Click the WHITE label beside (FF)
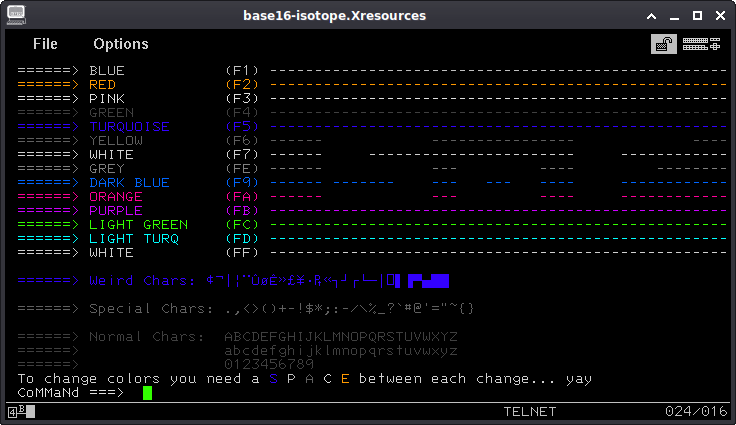The height and width of the screenshot is (425, 736). pos(111,253)
